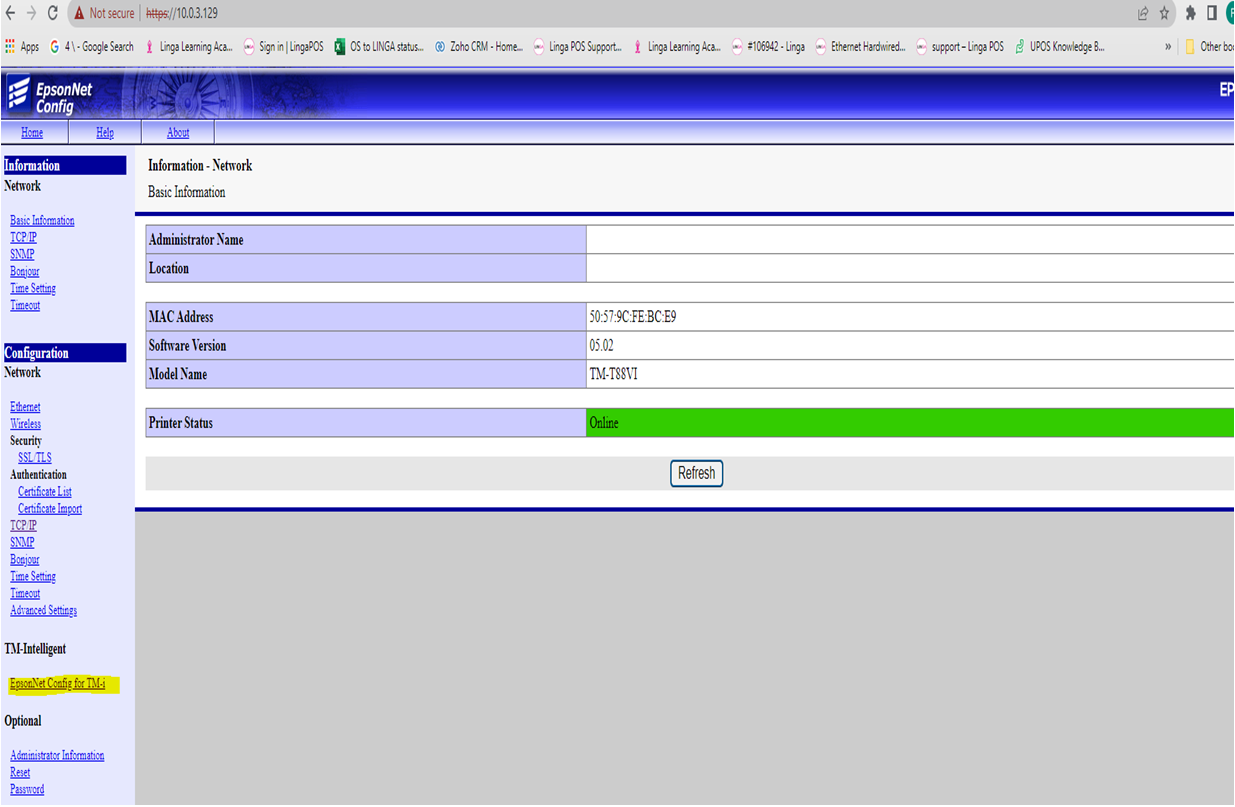Image resolution: width=1235 pixels, height=807 pixels.
Task: Click the Location label cell
Action: [366, 268]
